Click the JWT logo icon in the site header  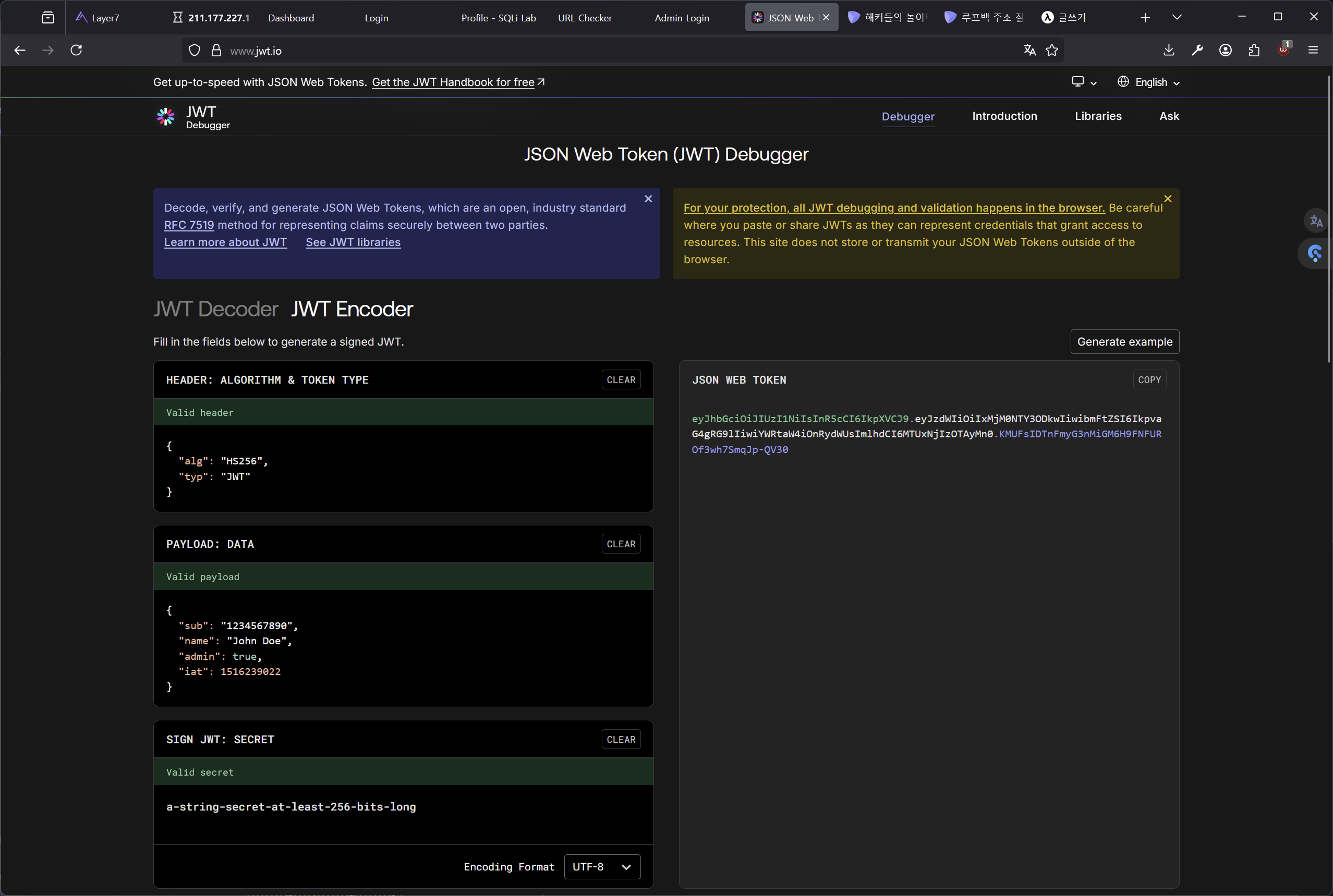coord(166,117)
